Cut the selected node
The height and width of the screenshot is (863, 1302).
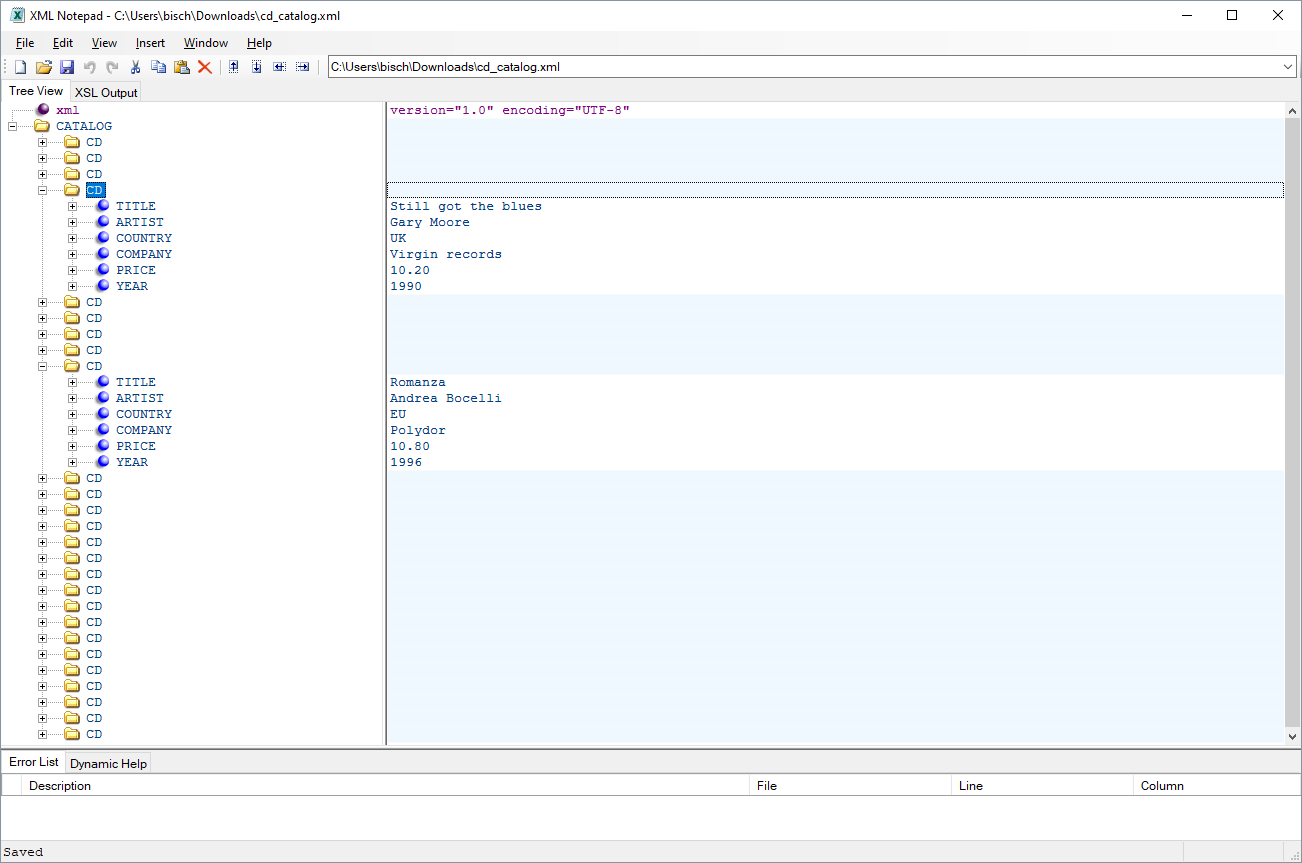click(x=135, y=66)
